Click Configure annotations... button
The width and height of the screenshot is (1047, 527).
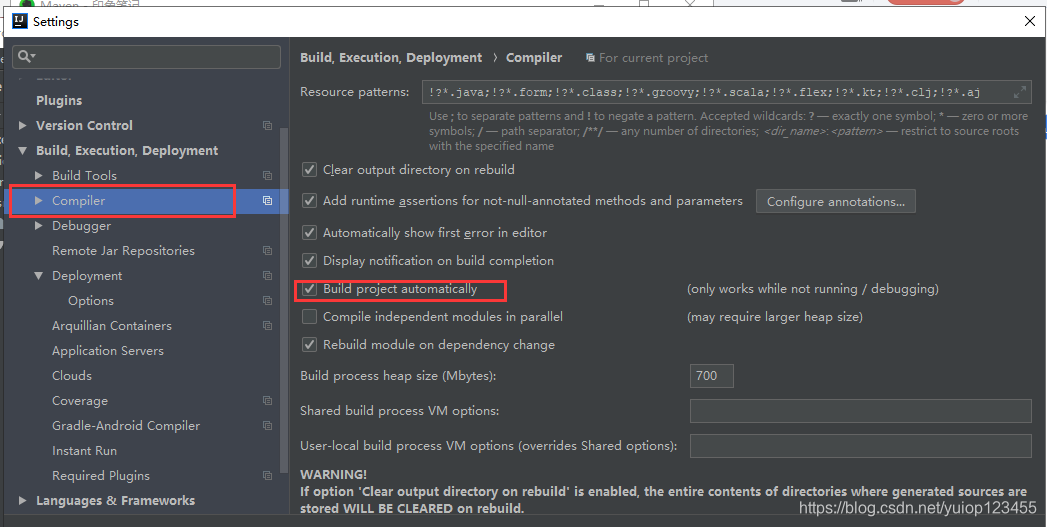click(835, 201)
